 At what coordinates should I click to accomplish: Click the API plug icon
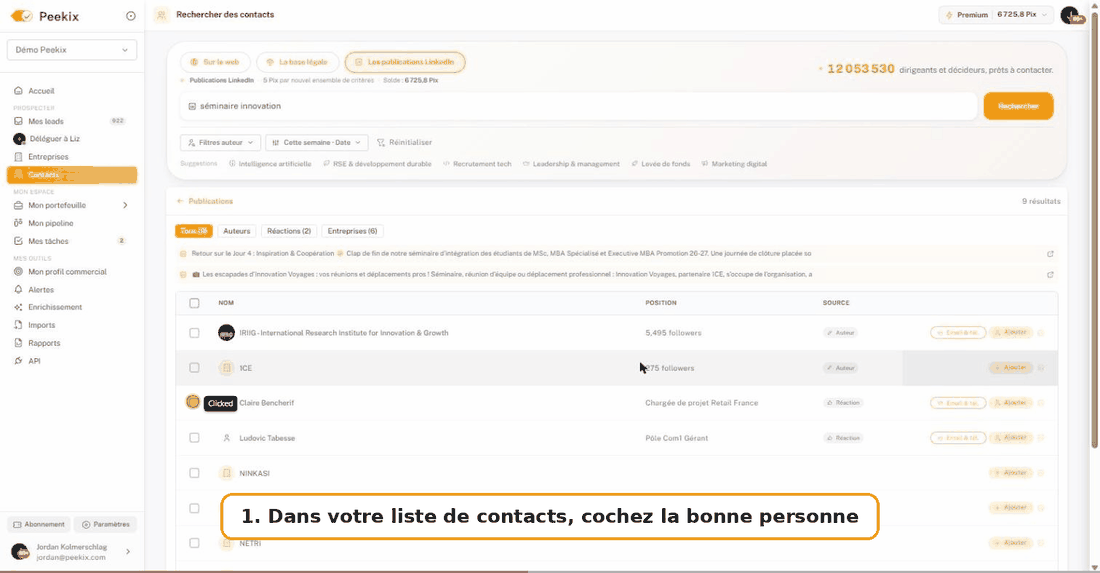[x=18, y=360]
